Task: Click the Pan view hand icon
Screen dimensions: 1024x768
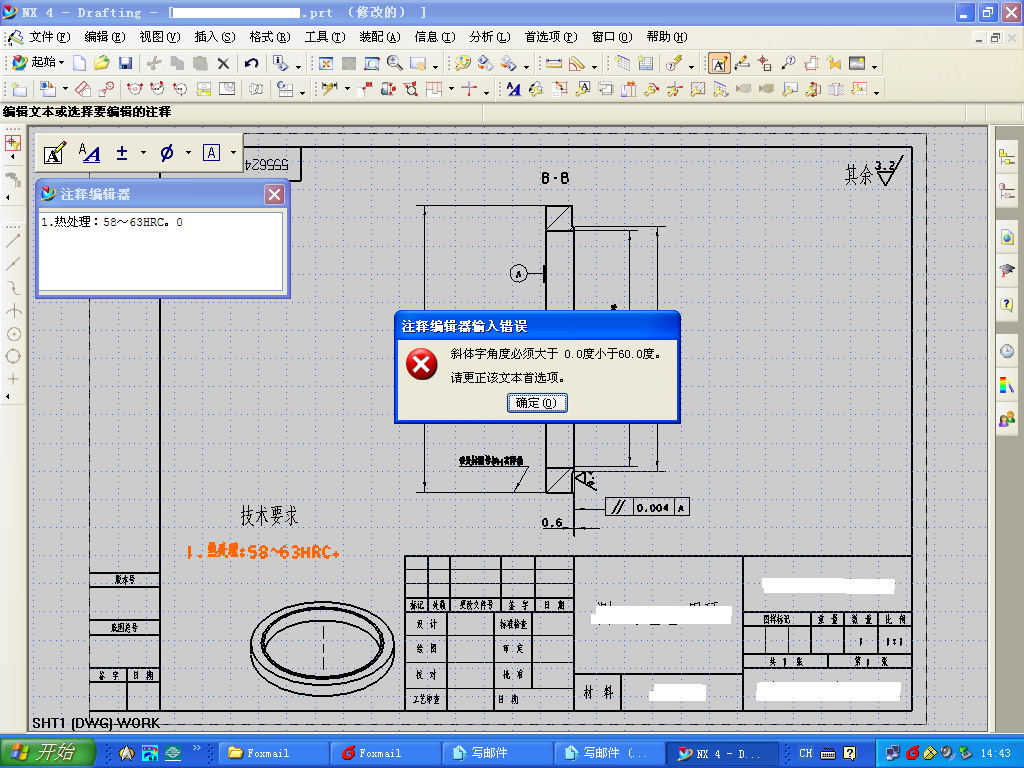Action: tap(418, 63)
